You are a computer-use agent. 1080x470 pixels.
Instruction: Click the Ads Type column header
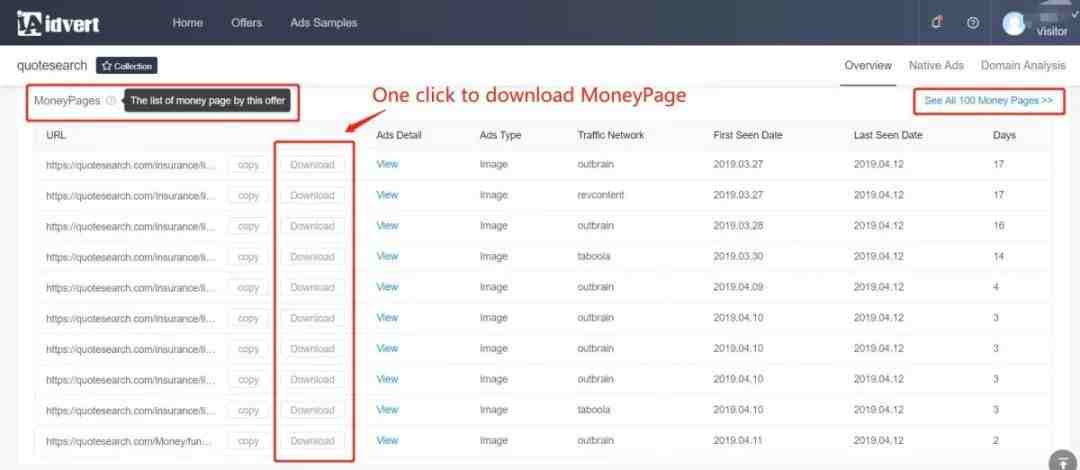pos(500,136)
